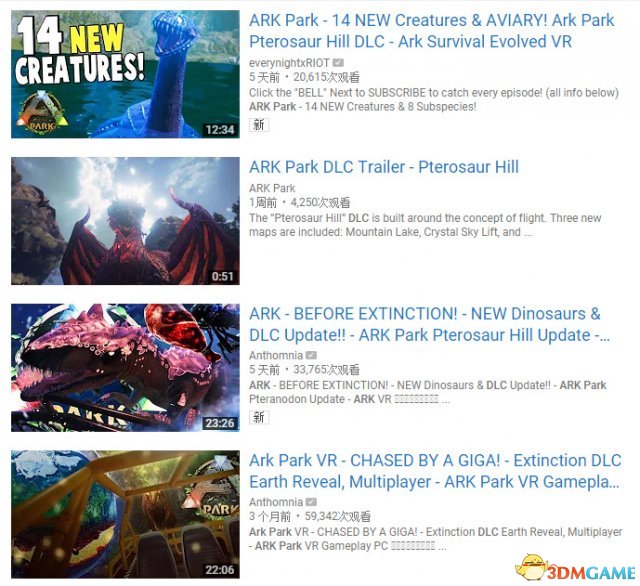Click 'ARK - BEFORE EXTINCTION!' video title
640x586 pixels.
[429, 324]
